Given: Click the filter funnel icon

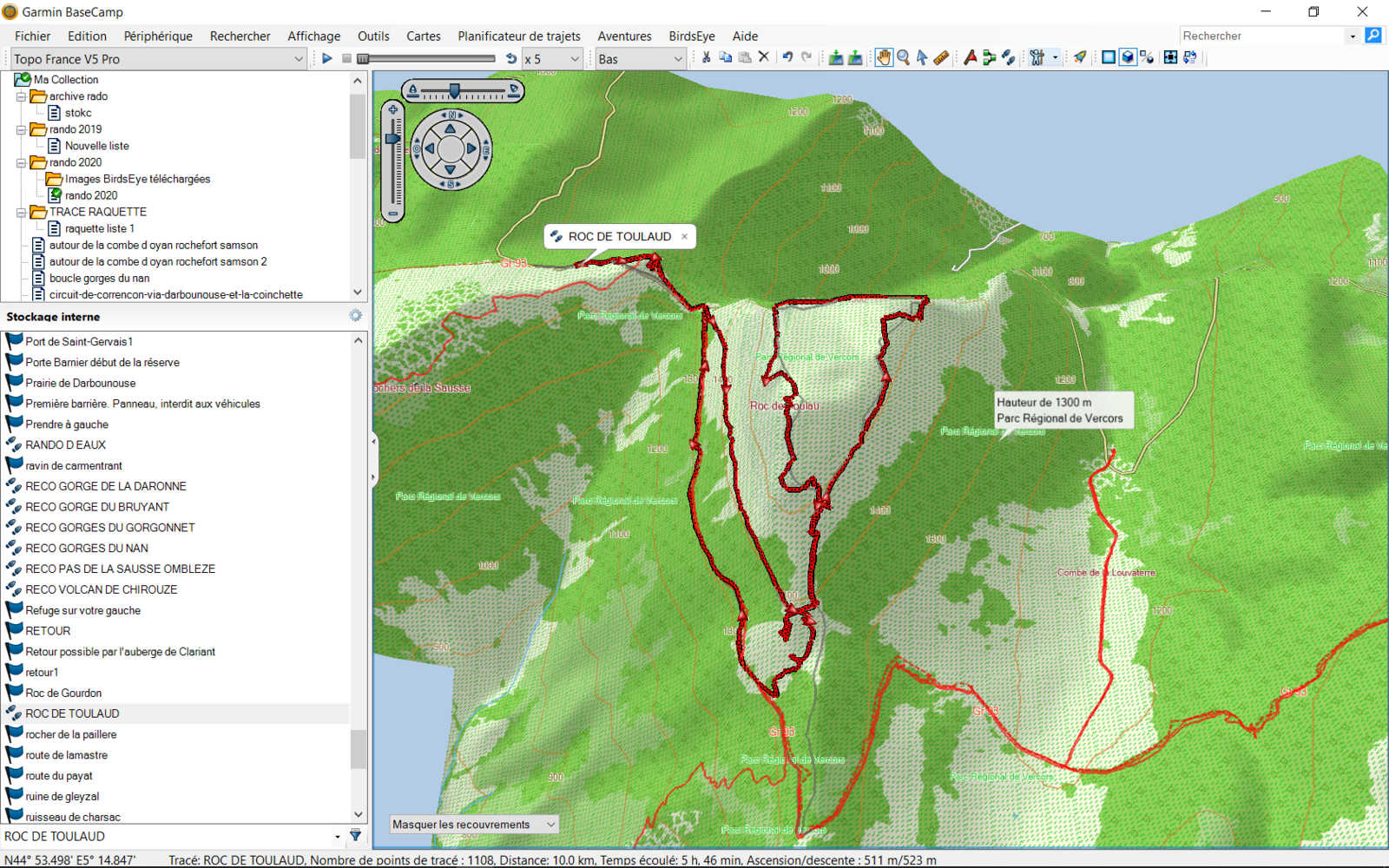Looking at the screenshot, I should point(356,835).
